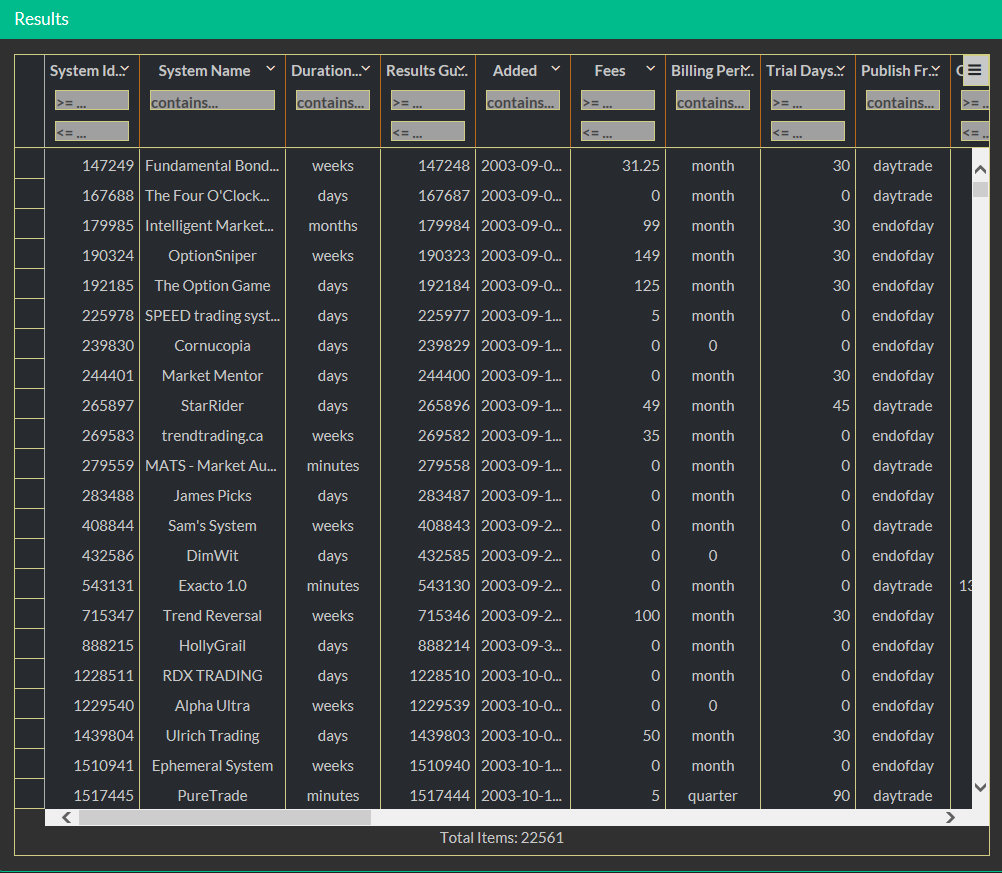Open the grid menu hamburger icon

(x=975, y=70)
